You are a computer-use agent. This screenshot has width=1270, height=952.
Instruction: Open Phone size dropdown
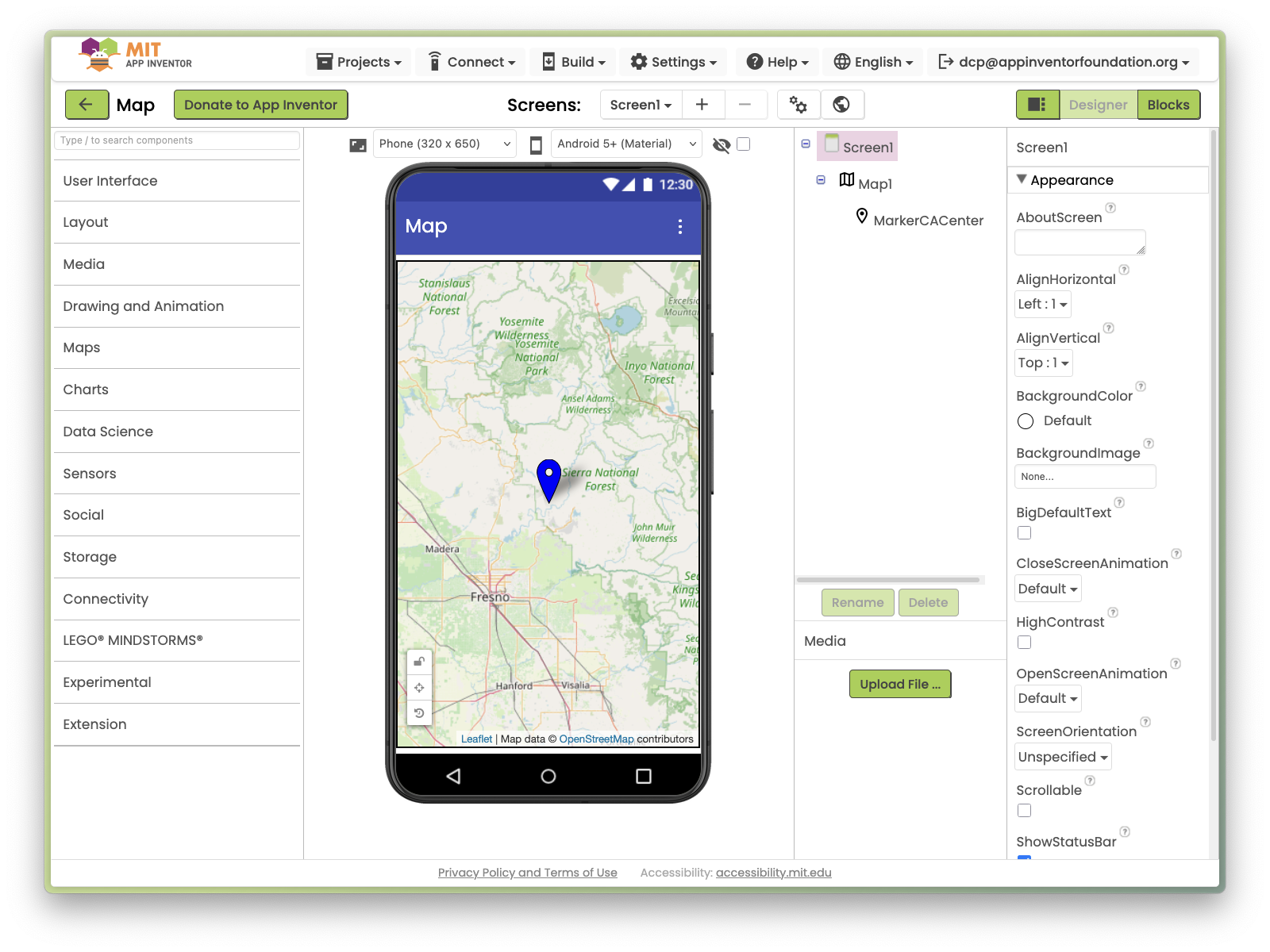tap(444, 144)
